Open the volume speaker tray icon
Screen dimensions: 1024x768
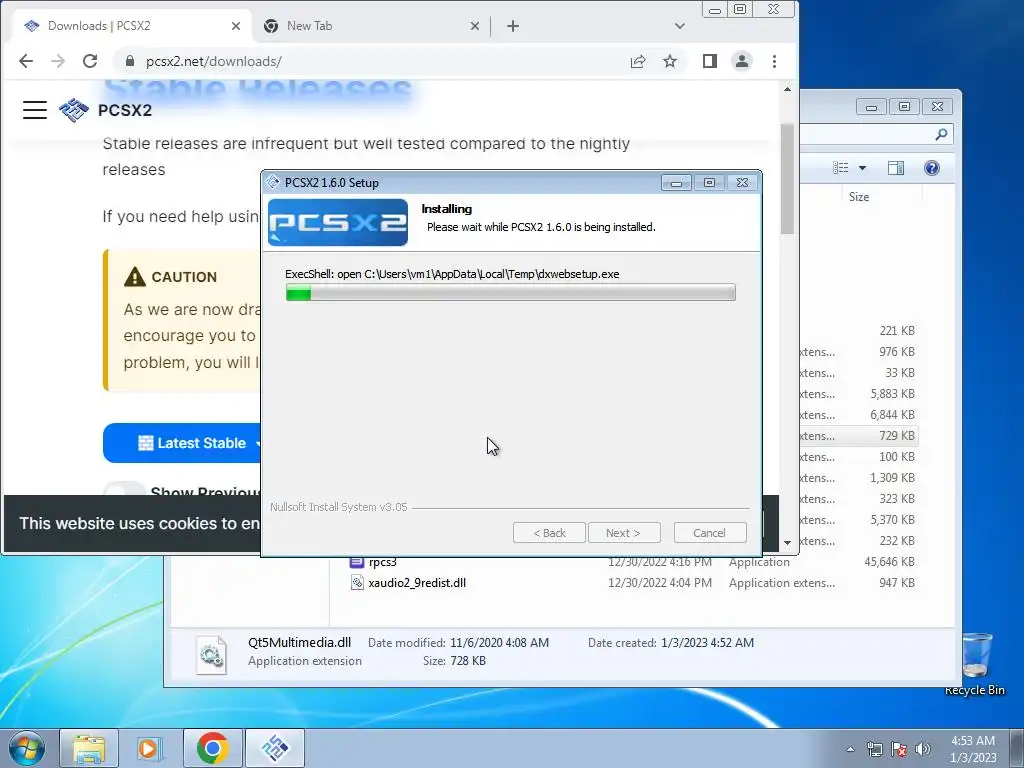pyautogui.click(x=922, y=749)
